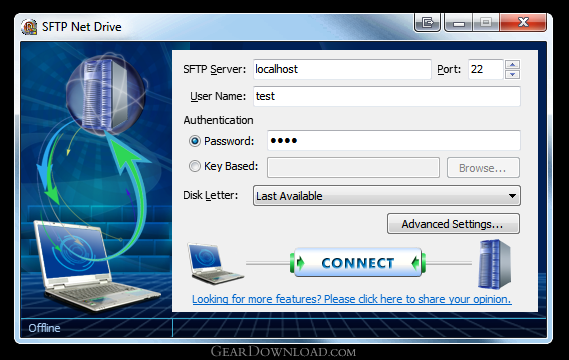The height and width of the screenshot is (360, 569).
Task: Decrease port number with down arrow
Action: pyautogui.click(x=512, y=74)
